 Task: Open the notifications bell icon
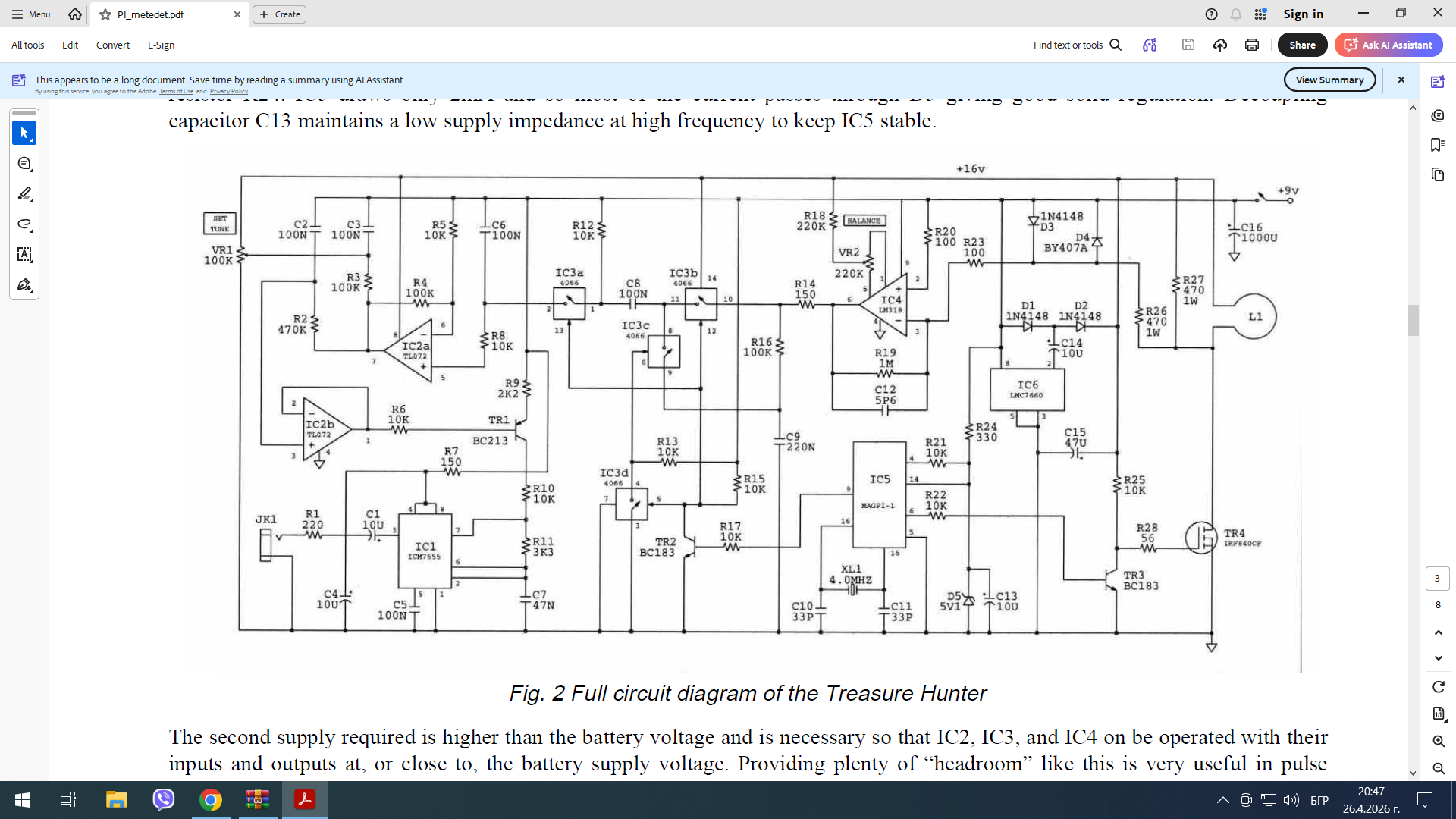pos(1236,14)
